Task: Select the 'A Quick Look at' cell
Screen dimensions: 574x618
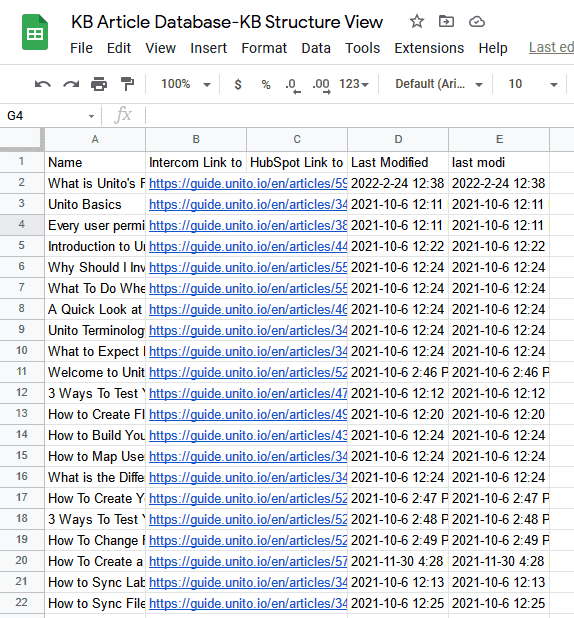Action: click(95, 309)
